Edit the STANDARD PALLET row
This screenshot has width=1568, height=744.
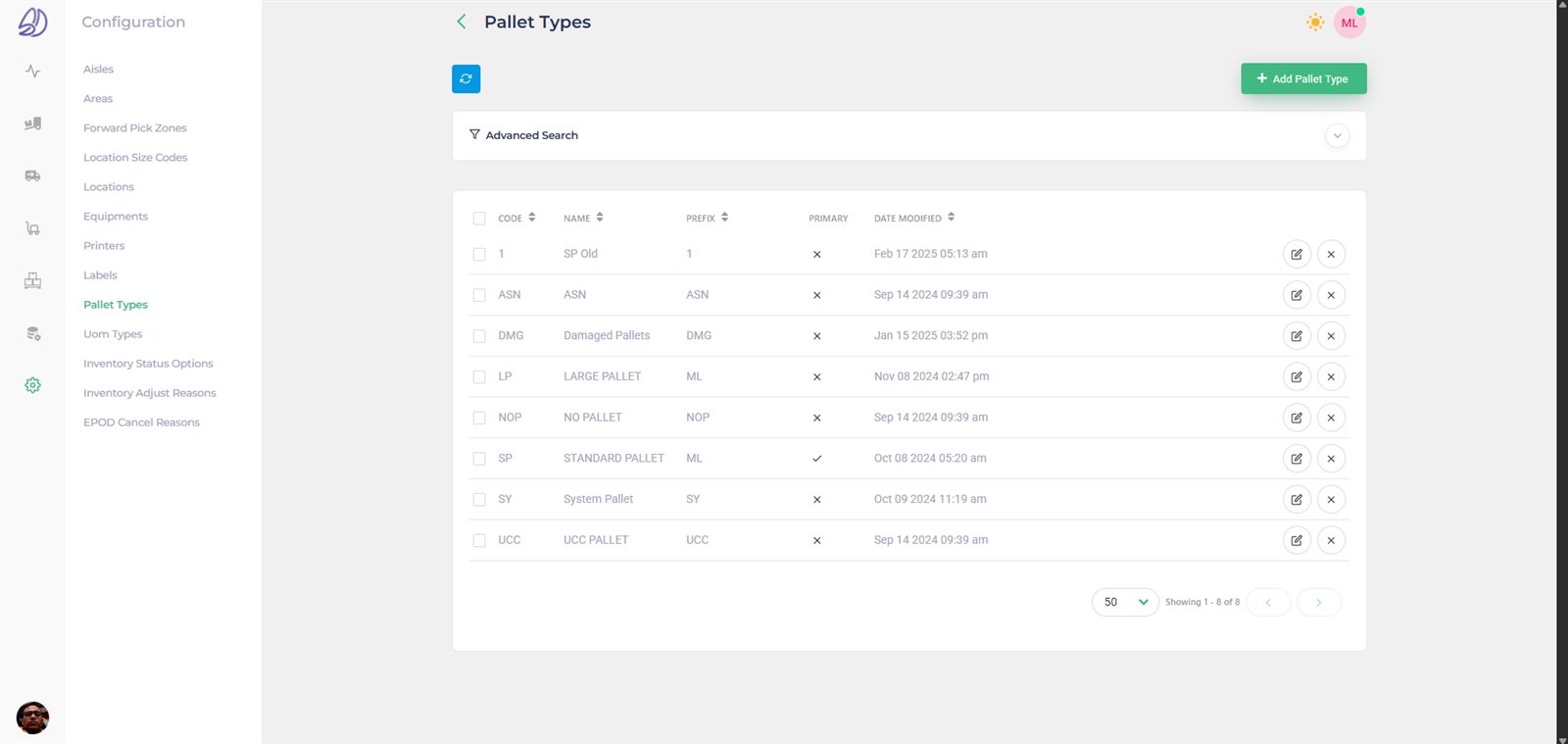tap(1297, 459)
